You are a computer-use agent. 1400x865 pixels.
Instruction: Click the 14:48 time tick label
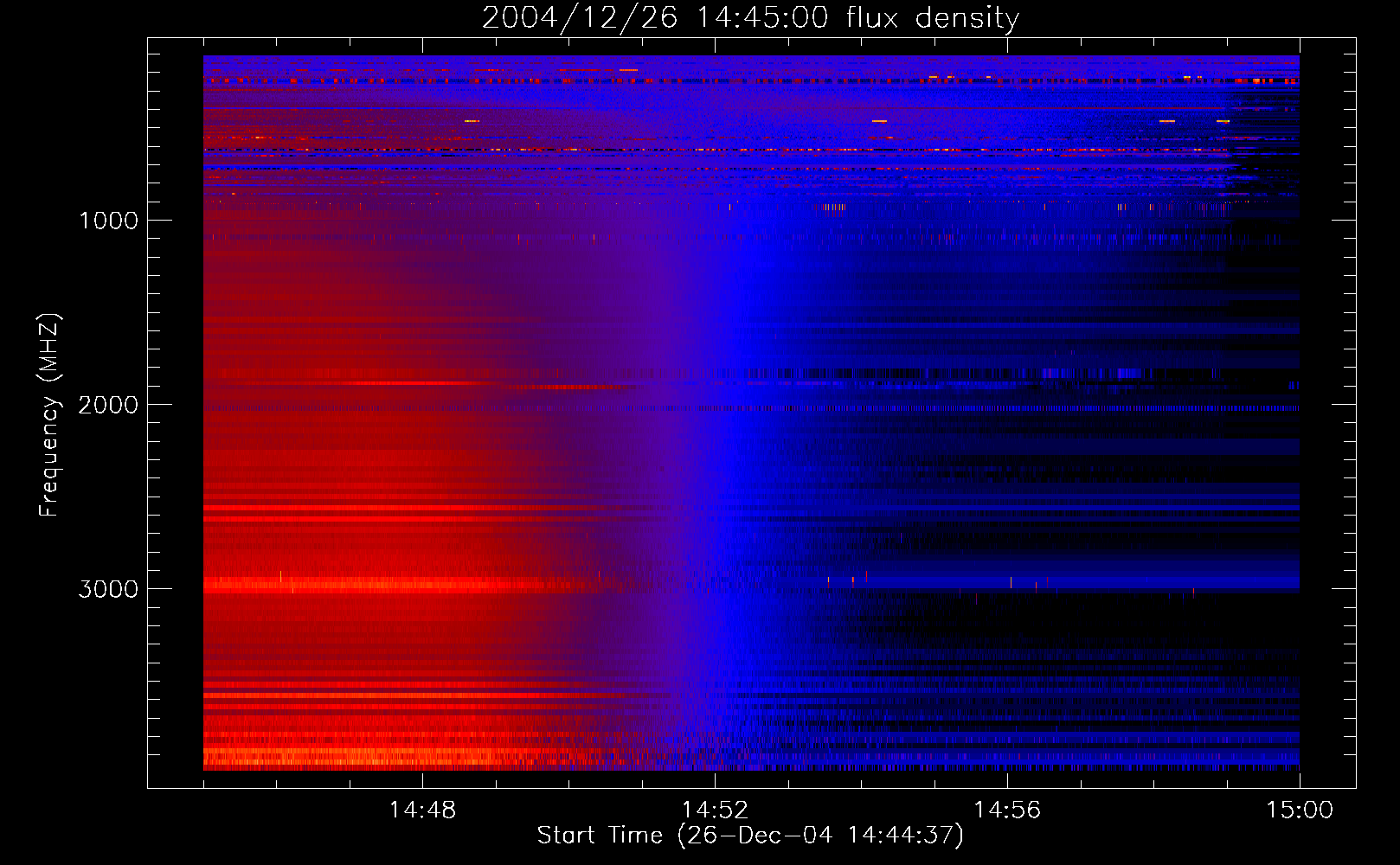(422, 811)
